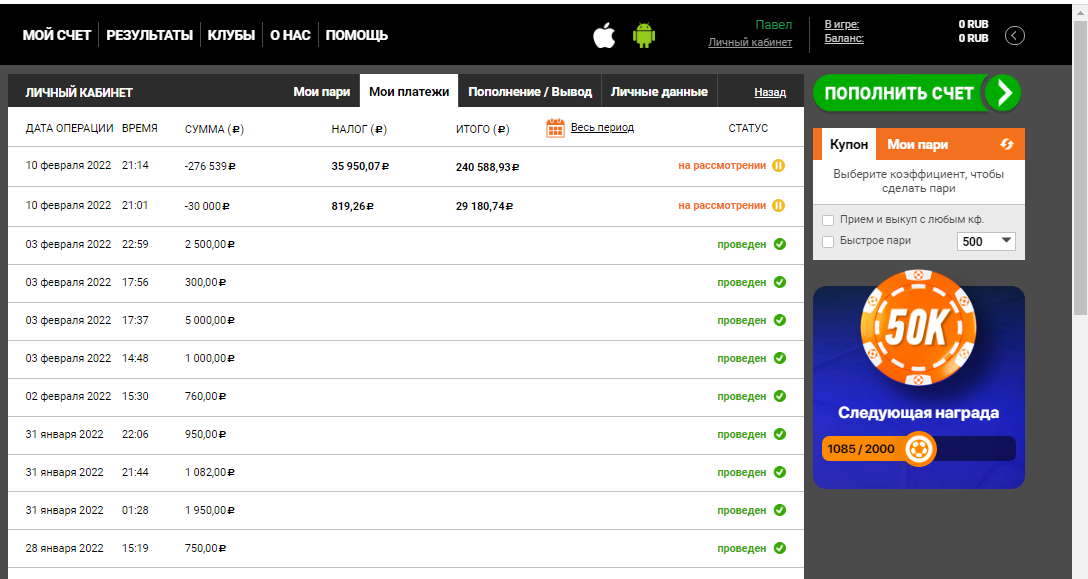Click pause status icon for -30 000 payment
Screen dimensions: 1088x579
(778, 206)
